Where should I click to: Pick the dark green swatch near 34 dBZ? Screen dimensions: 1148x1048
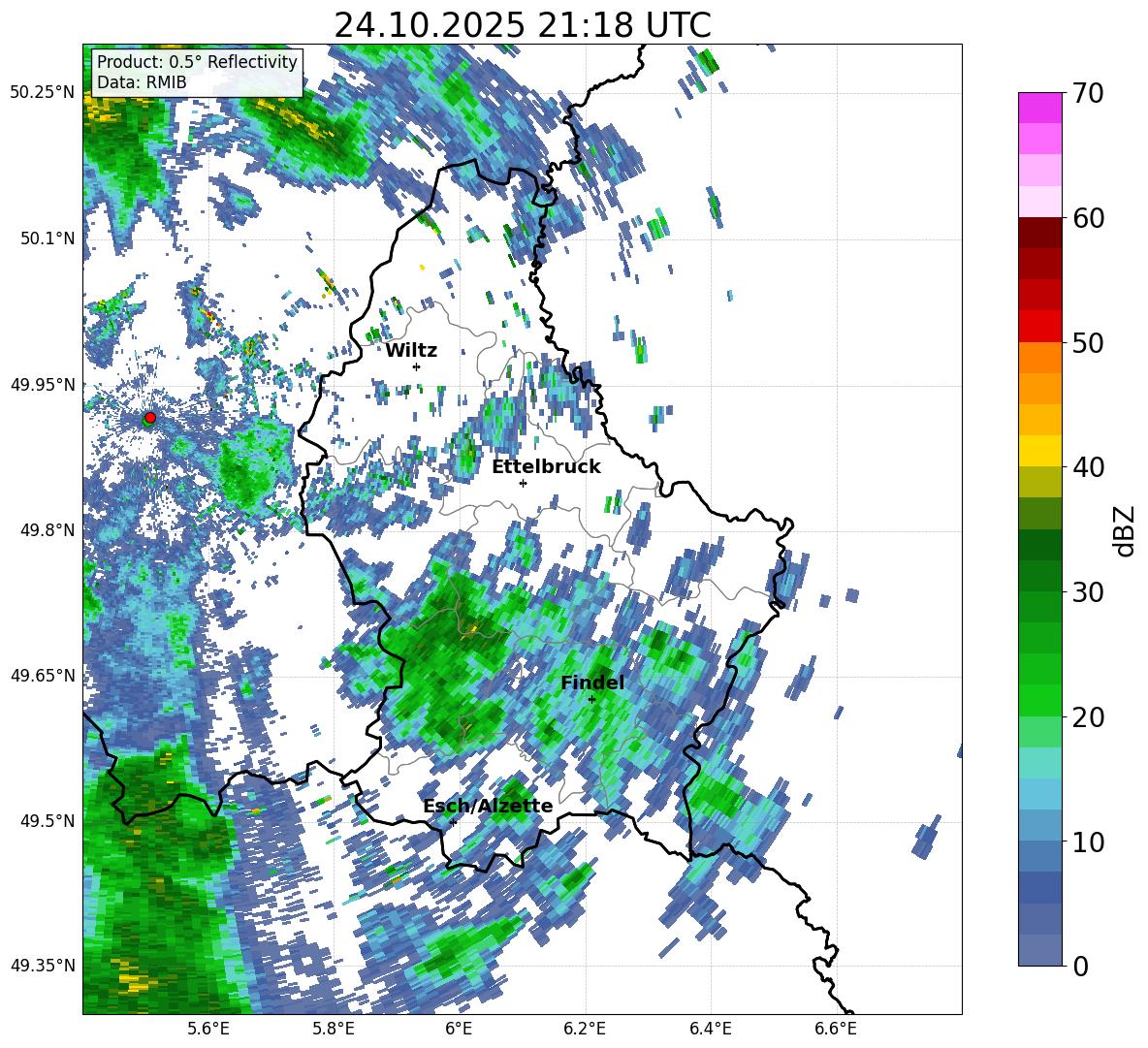1039,544
